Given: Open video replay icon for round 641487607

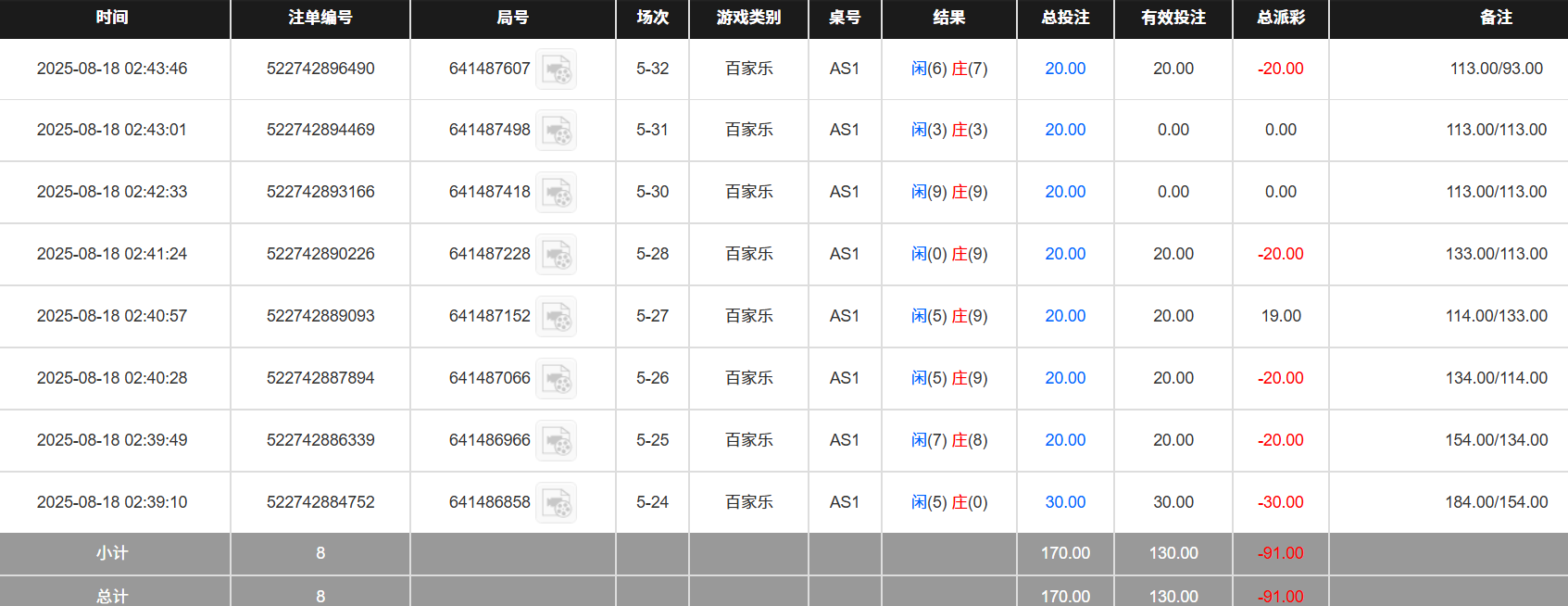Looking at the screenshot, I should pos(557,69).
